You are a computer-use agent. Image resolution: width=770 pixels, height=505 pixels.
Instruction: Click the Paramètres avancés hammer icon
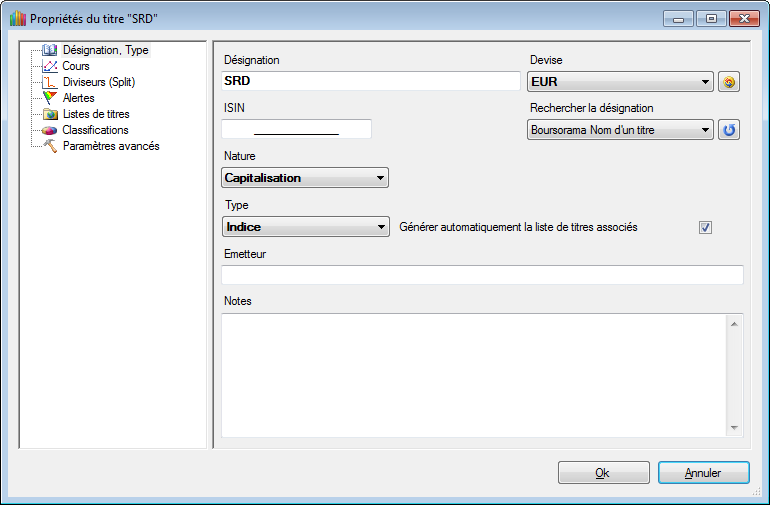coord(51,146)
